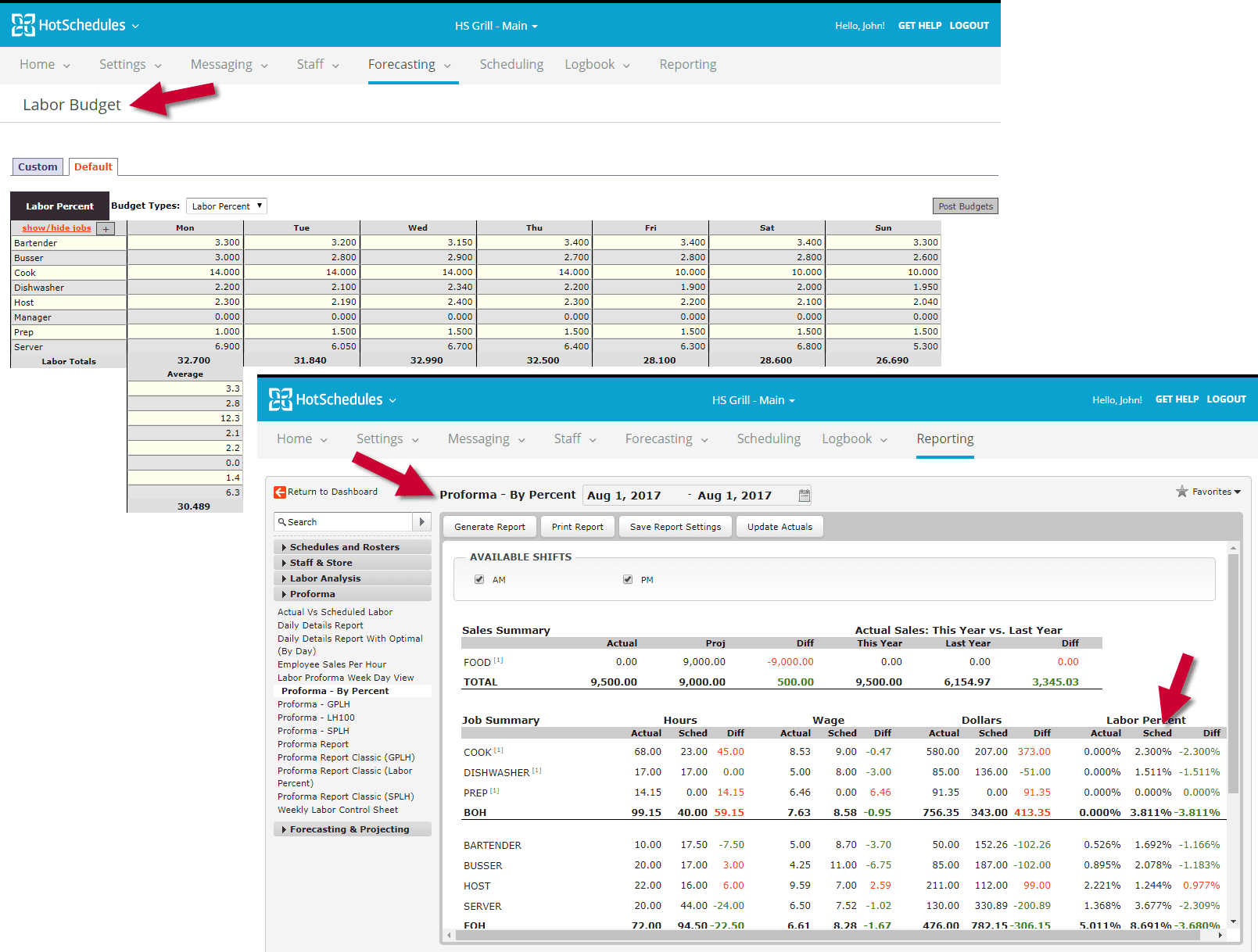Click the Favorites star icon
The height and width of the screenshot is (952, 1258).
point(1181,492)
